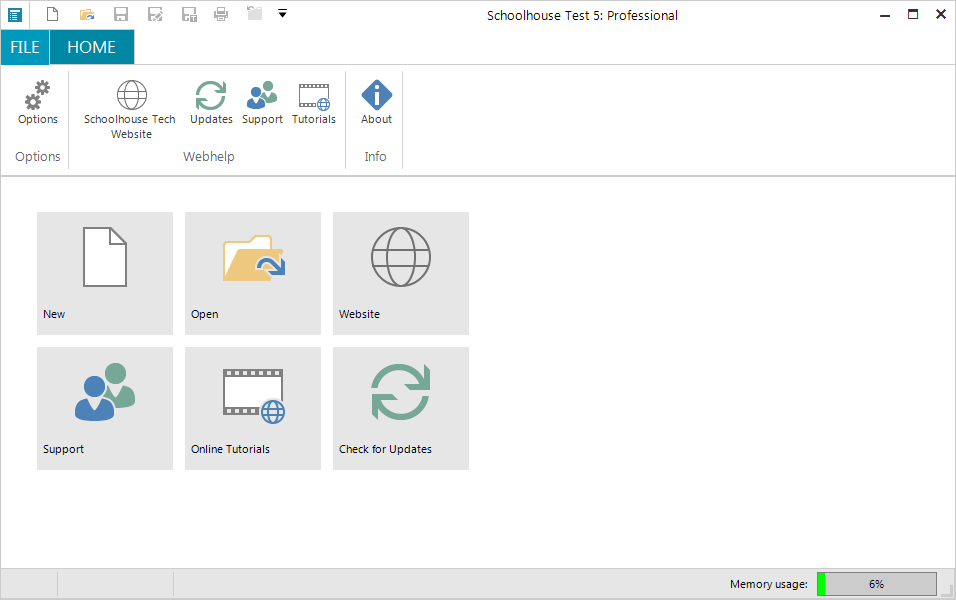This screenshot has width=956, height=600.
Task: Click the Support people tile
Action: pos(105,409)
